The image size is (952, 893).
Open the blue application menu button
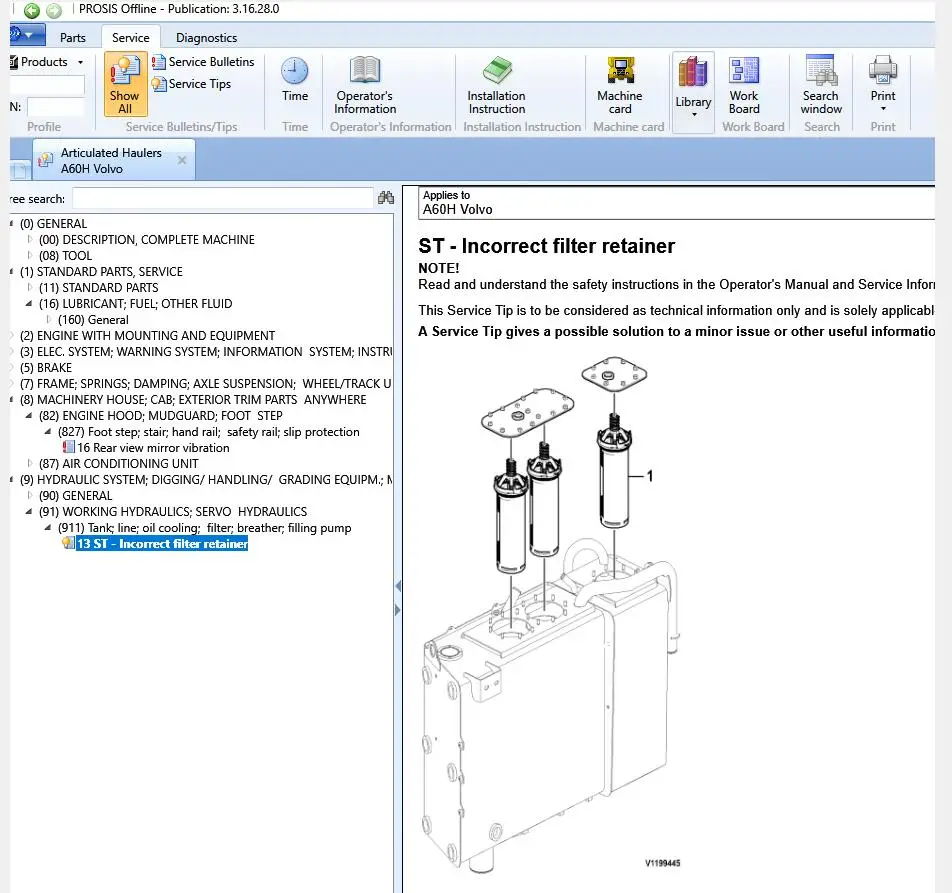pos(27,35)
